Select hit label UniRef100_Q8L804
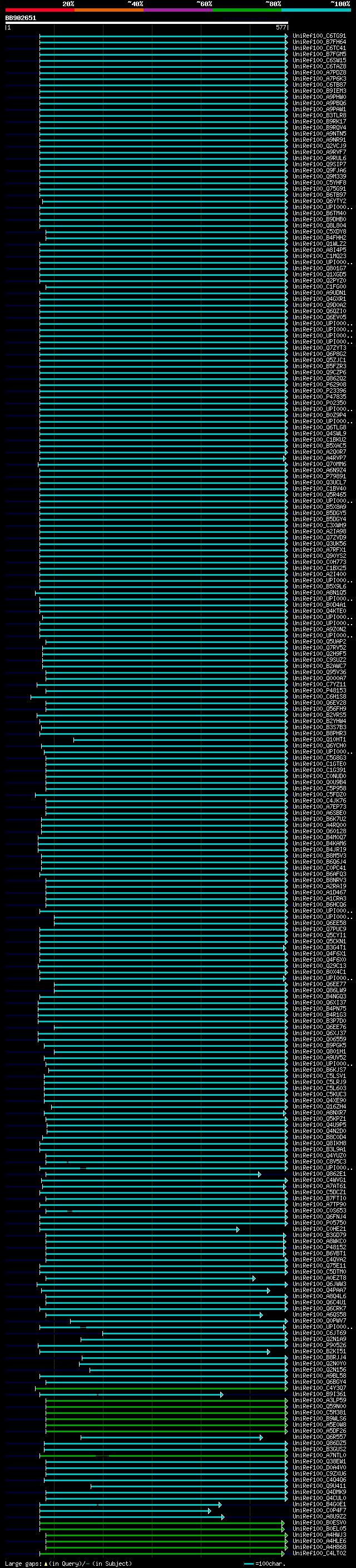The height and width of the screenshot is (1568, 356). (319, 226)
